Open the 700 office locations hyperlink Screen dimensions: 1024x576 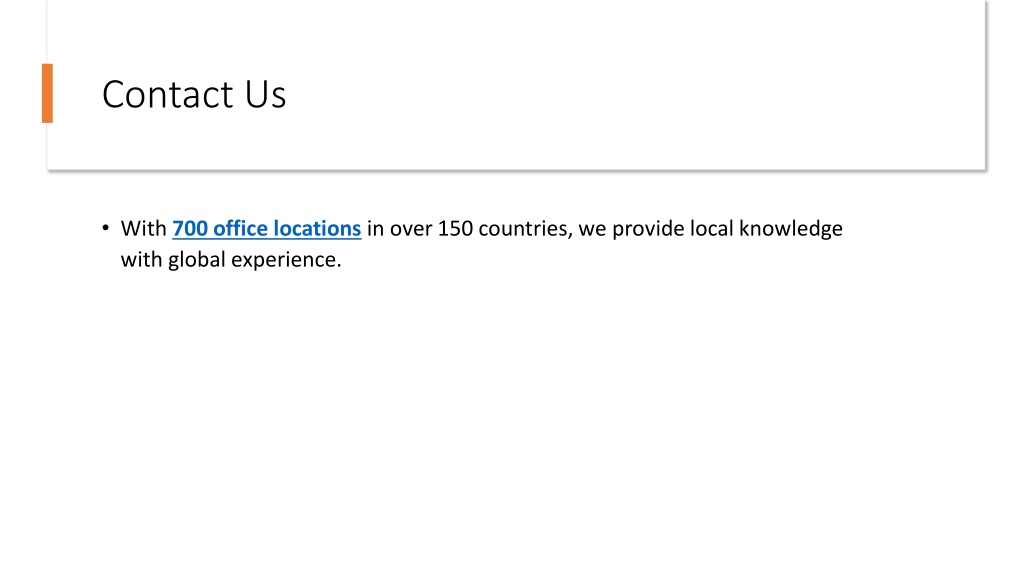click(266, 229)
